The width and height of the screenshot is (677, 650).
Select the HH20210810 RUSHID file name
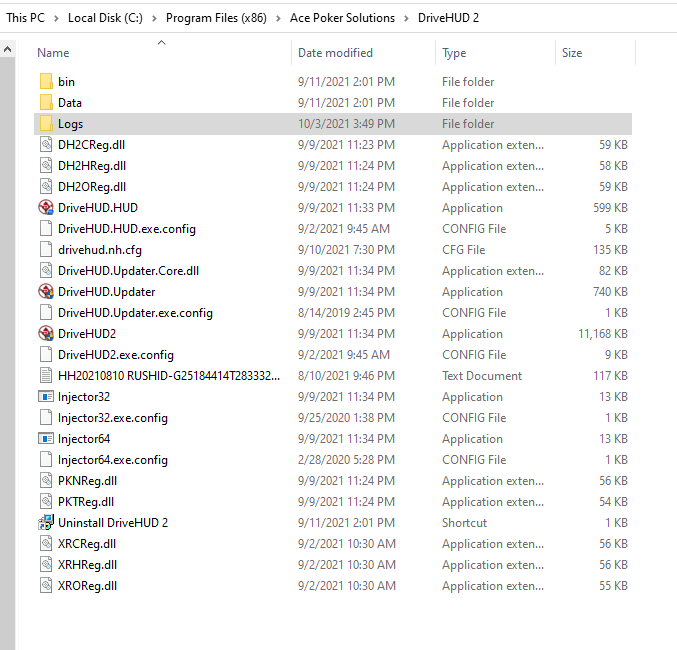[x=169, y=376]
